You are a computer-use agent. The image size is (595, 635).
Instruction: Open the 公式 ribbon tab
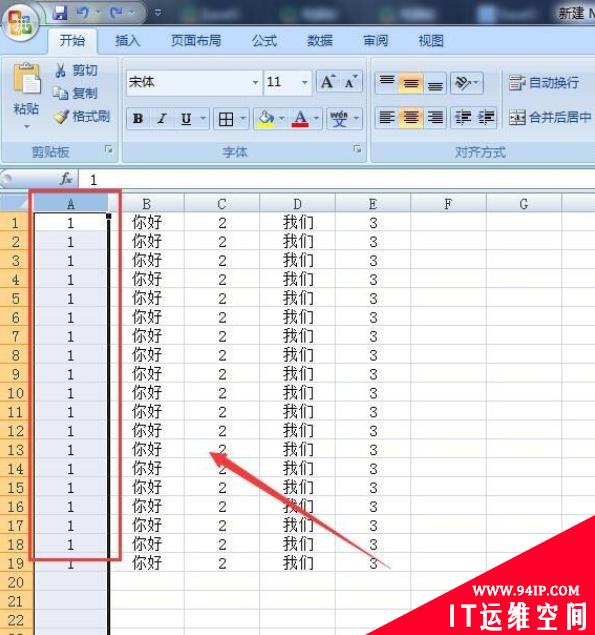[264, 40]
